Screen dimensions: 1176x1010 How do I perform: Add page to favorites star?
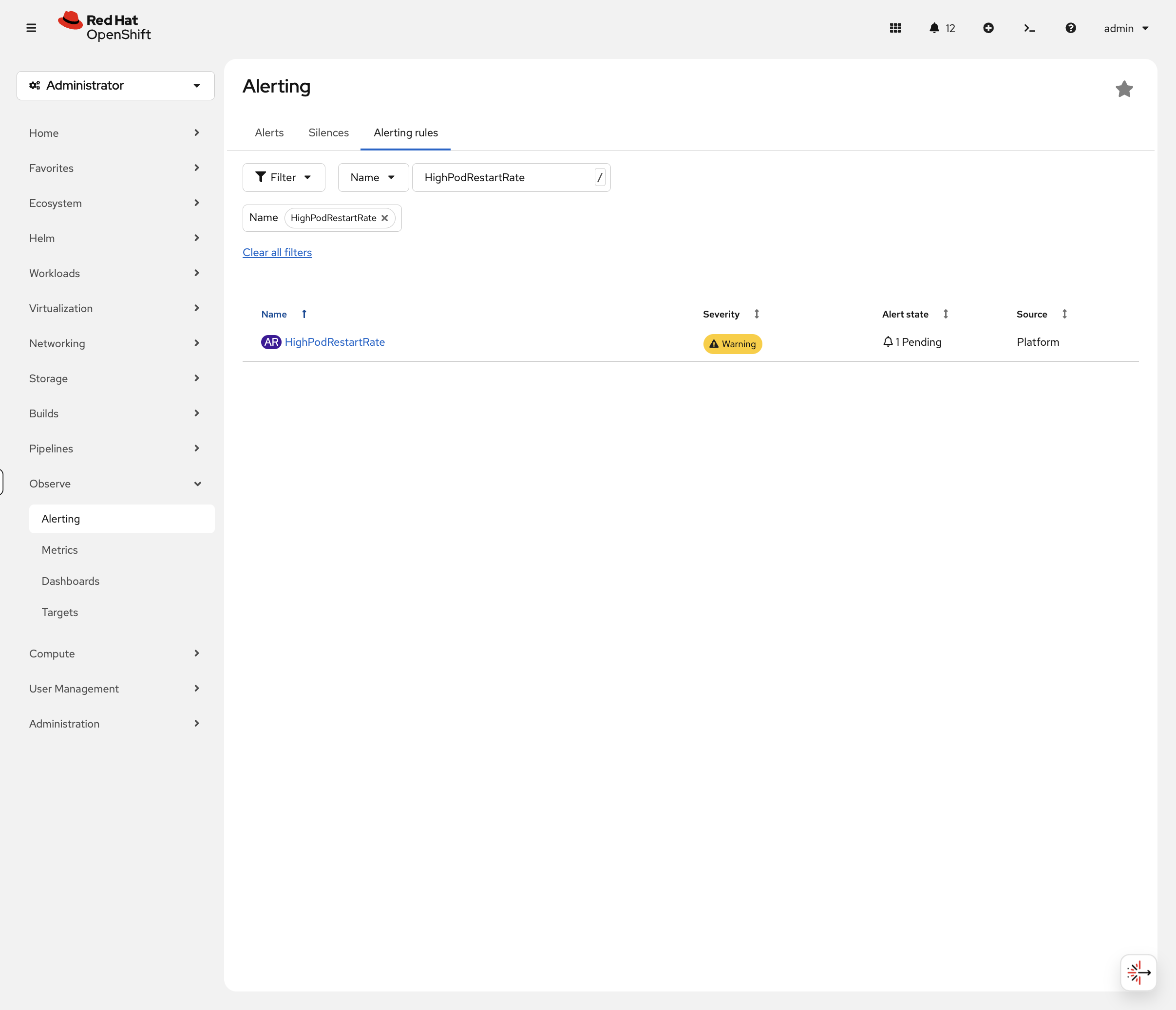[x=1124, y=89]
